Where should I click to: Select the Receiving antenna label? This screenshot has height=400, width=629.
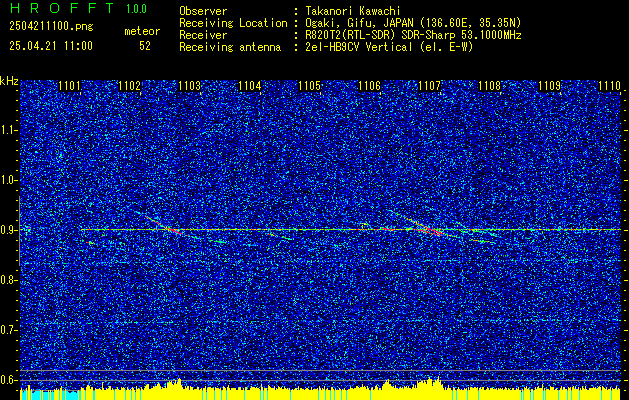pyautogui.click(x=230, y=47)
